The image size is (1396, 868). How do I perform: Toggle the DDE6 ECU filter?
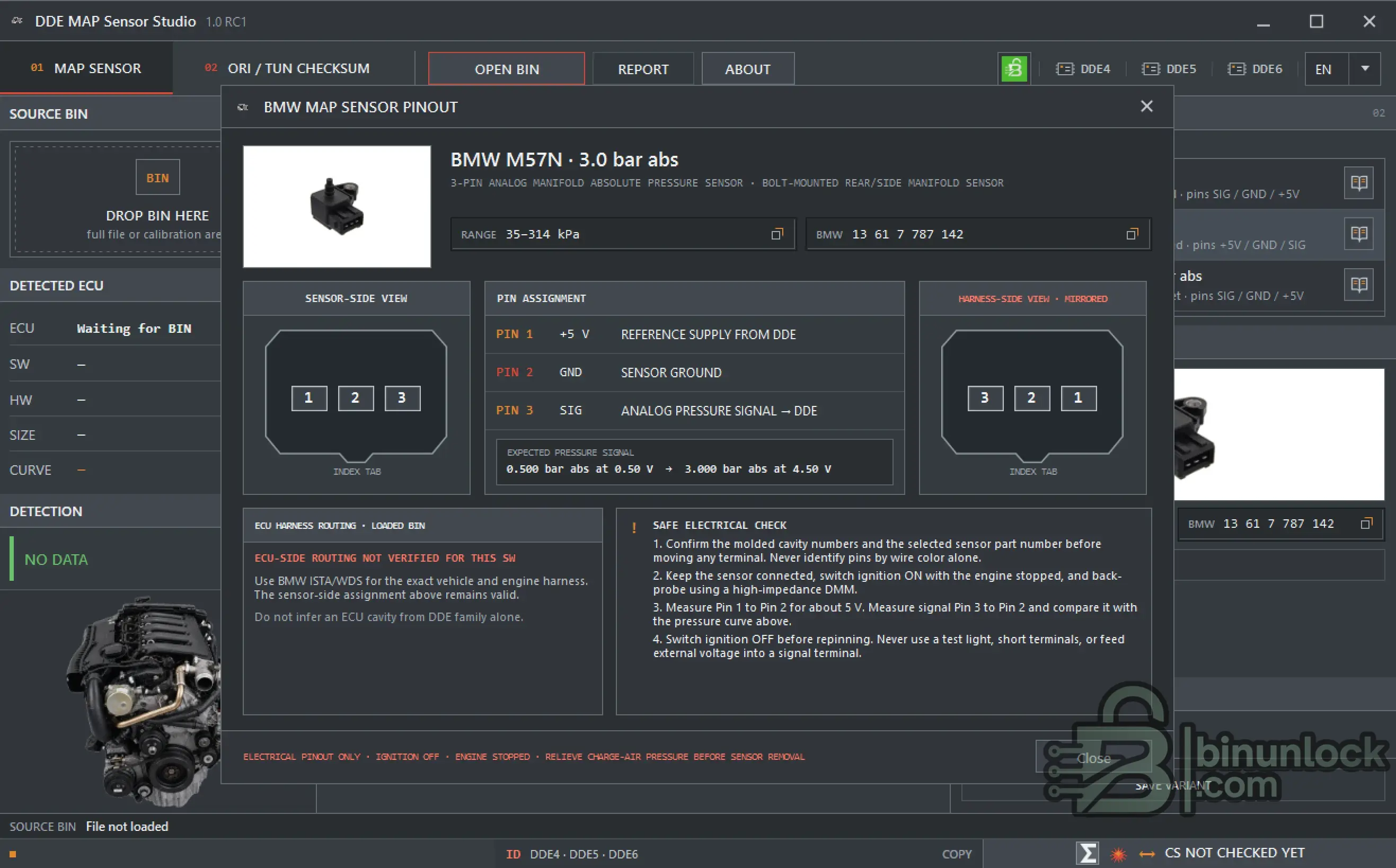point(1254,69)
